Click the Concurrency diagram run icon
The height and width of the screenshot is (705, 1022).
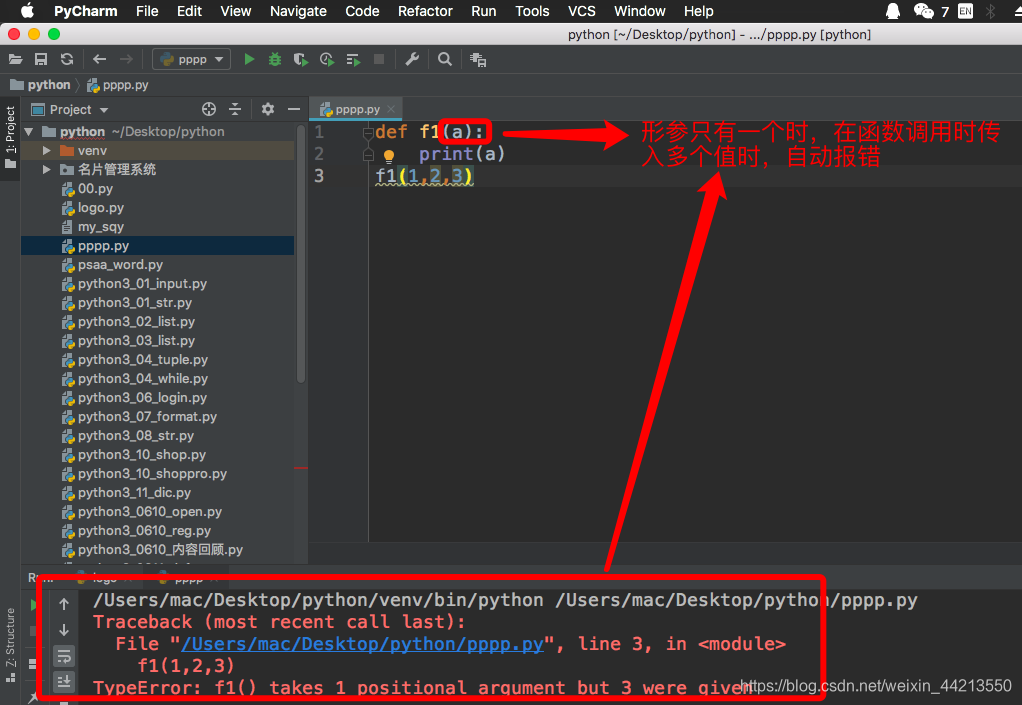pos(353,60)
